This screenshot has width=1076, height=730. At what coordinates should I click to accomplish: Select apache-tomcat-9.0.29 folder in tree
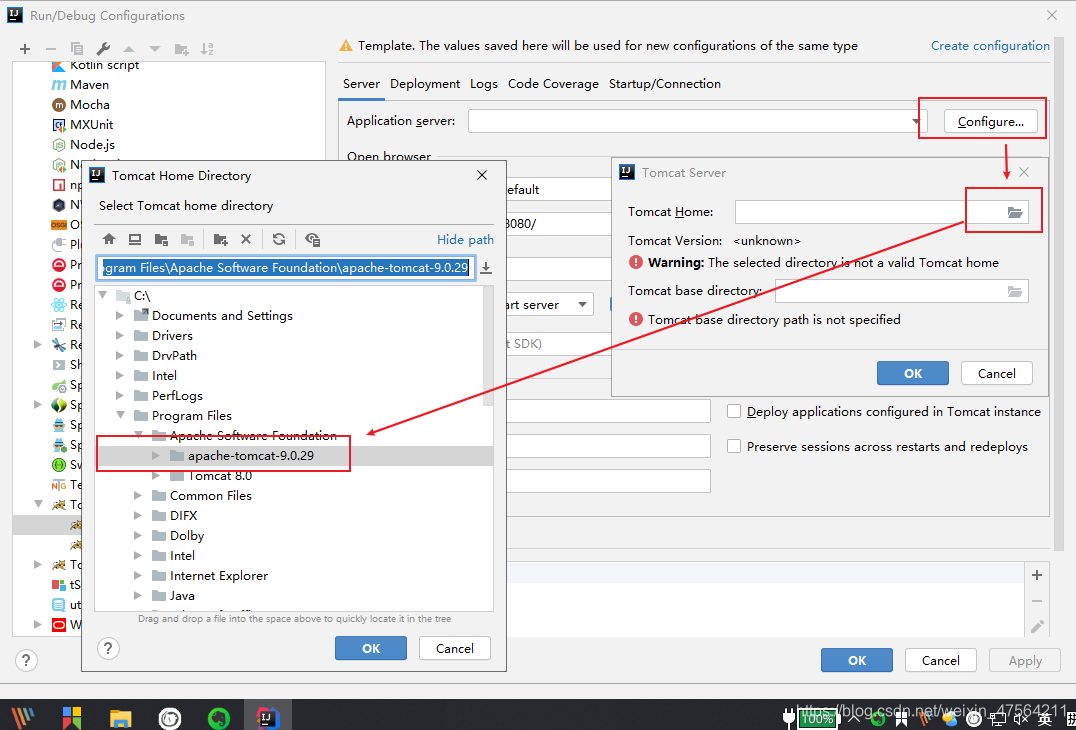click(x=250, y=456)
